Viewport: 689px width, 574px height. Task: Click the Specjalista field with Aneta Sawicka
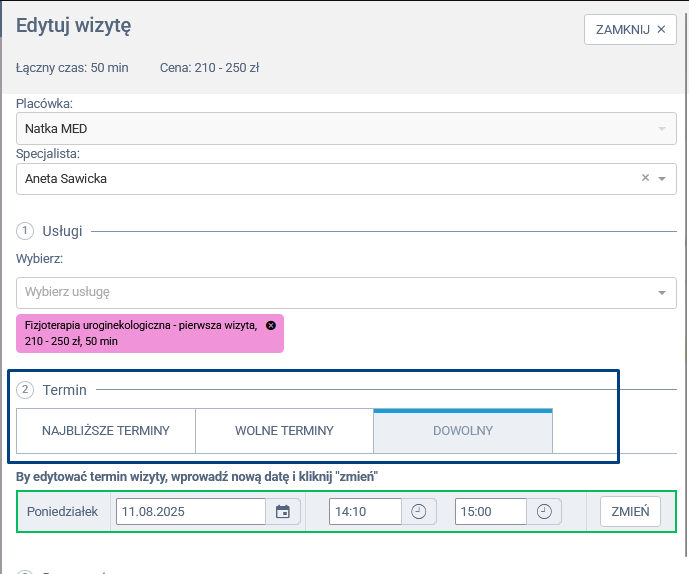click(320, 179)
